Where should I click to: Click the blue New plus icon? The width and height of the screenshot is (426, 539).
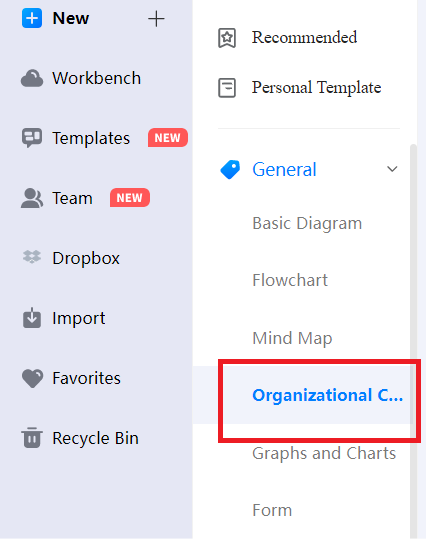[32, 18]
